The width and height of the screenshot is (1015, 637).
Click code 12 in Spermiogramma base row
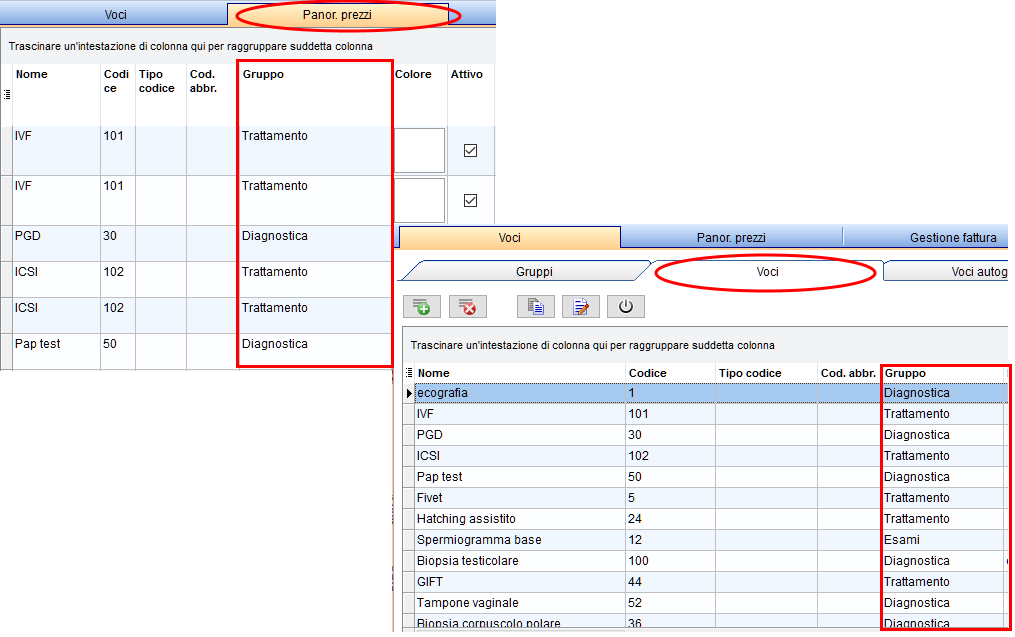click(670, 540)
